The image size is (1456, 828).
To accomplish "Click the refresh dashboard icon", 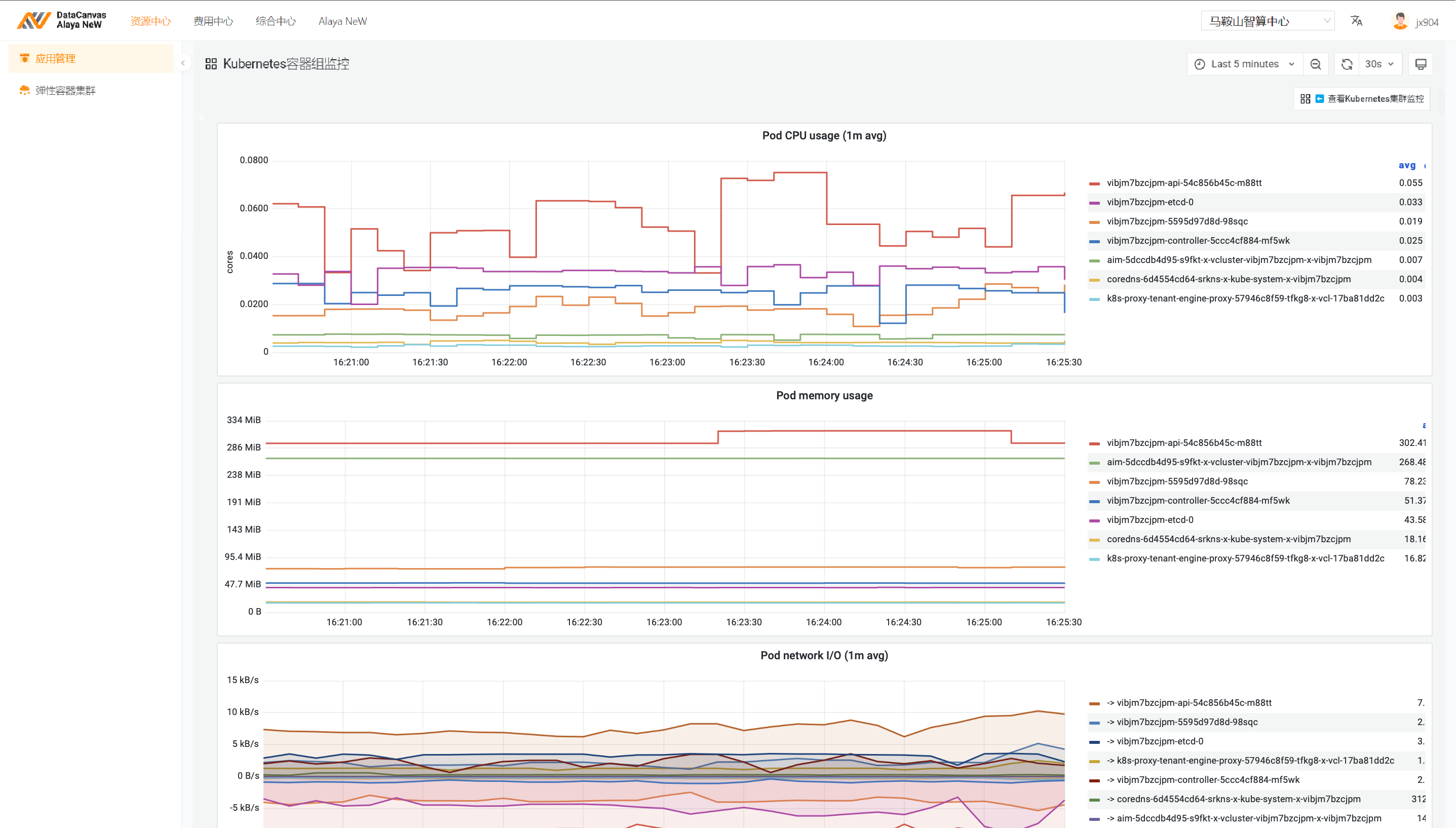I will pos(1346,64).
